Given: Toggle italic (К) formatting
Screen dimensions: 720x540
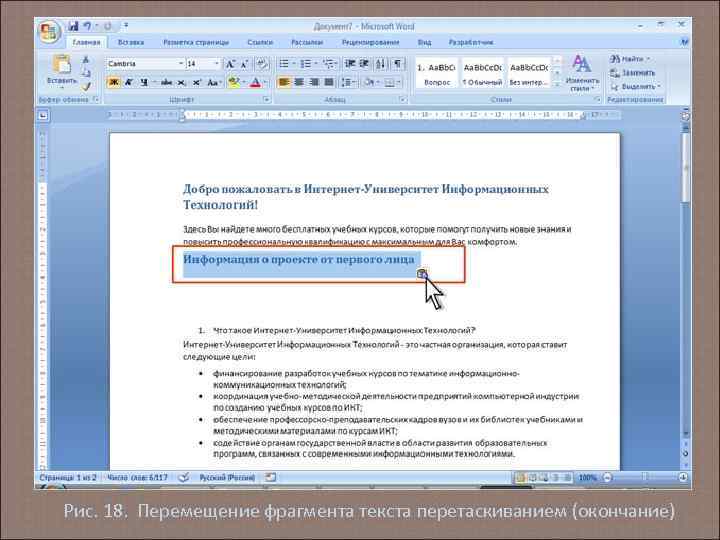Looking at the screenshot, I should click(129, 83).
